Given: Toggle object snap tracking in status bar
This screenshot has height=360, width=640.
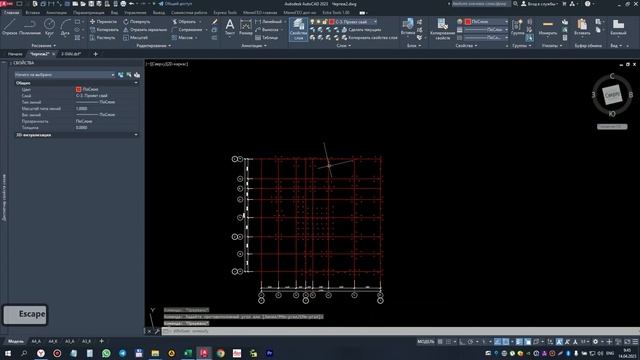Looking at the screenshot, I should click(x=498, y=342).
